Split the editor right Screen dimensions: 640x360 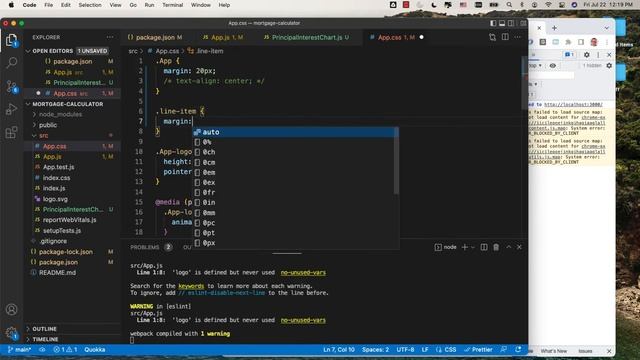505,37
